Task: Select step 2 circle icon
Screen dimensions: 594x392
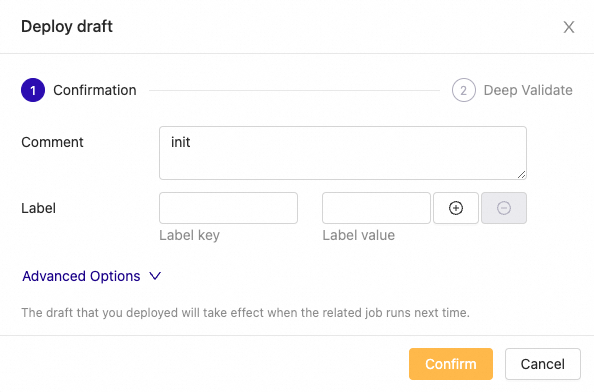Action: point(463,90)
